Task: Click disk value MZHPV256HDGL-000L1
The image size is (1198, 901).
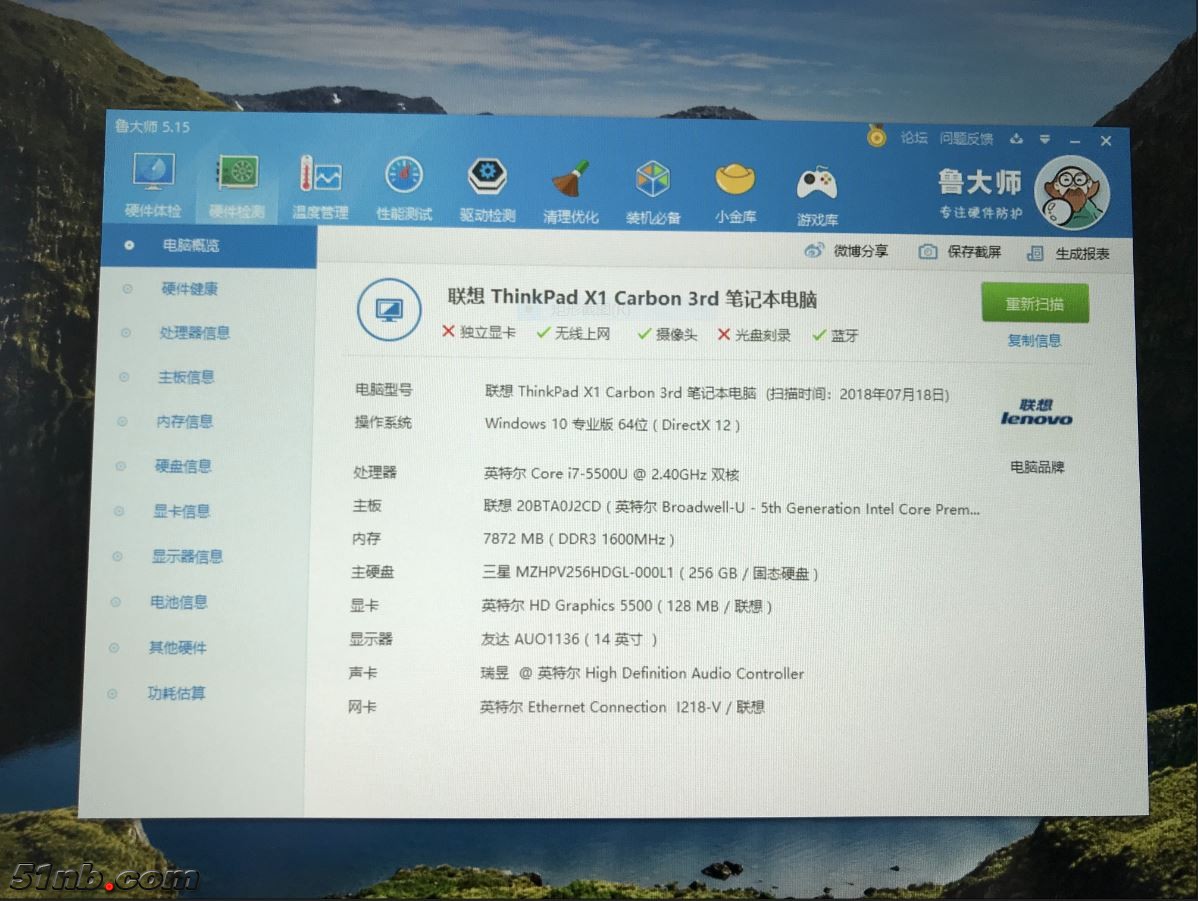Action: (x=650, y=572)
